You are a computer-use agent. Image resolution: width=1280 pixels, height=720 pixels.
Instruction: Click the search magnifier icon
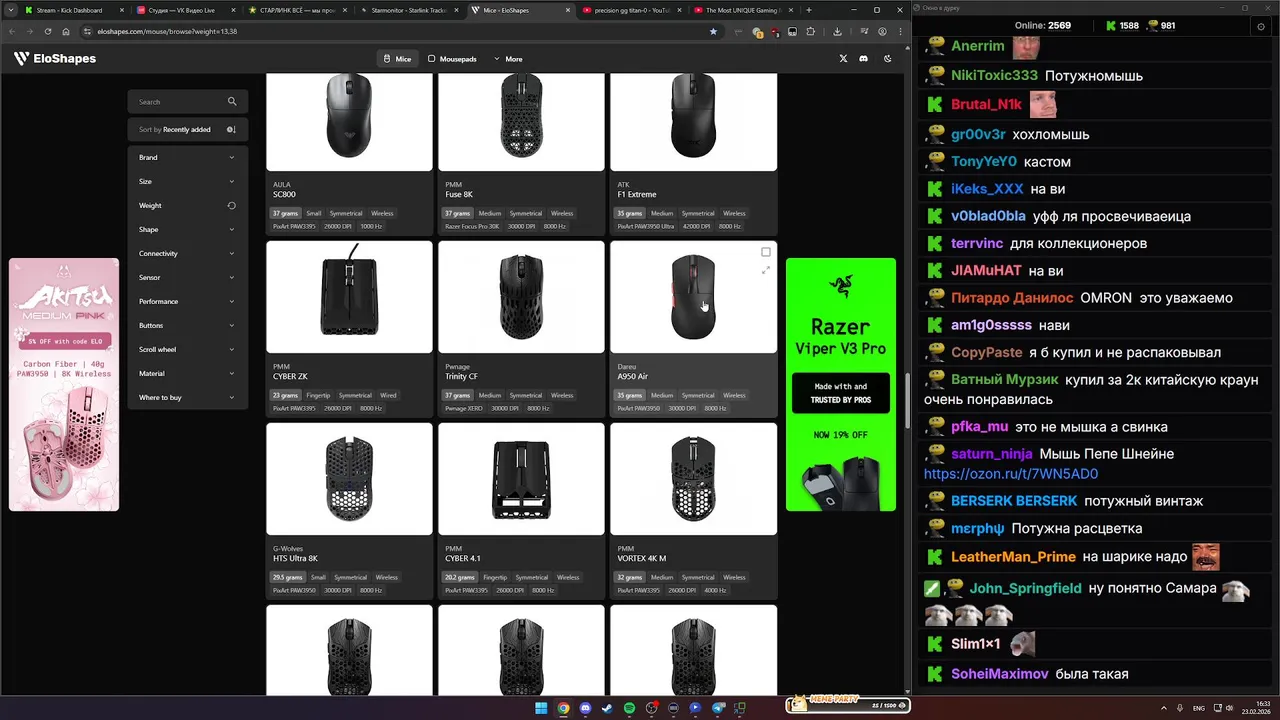232,101
